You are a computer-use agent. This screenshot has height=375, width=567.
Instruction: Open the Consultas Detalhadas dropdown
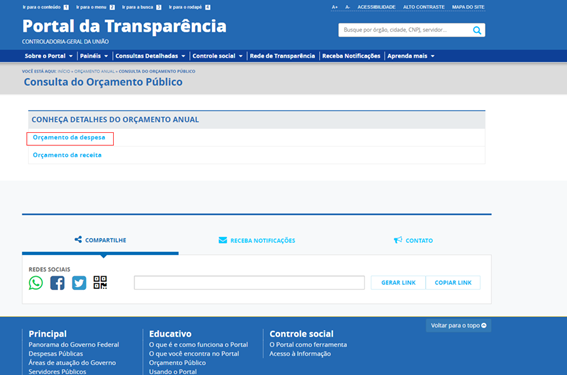pyautogui.click(x=150, y=56)
